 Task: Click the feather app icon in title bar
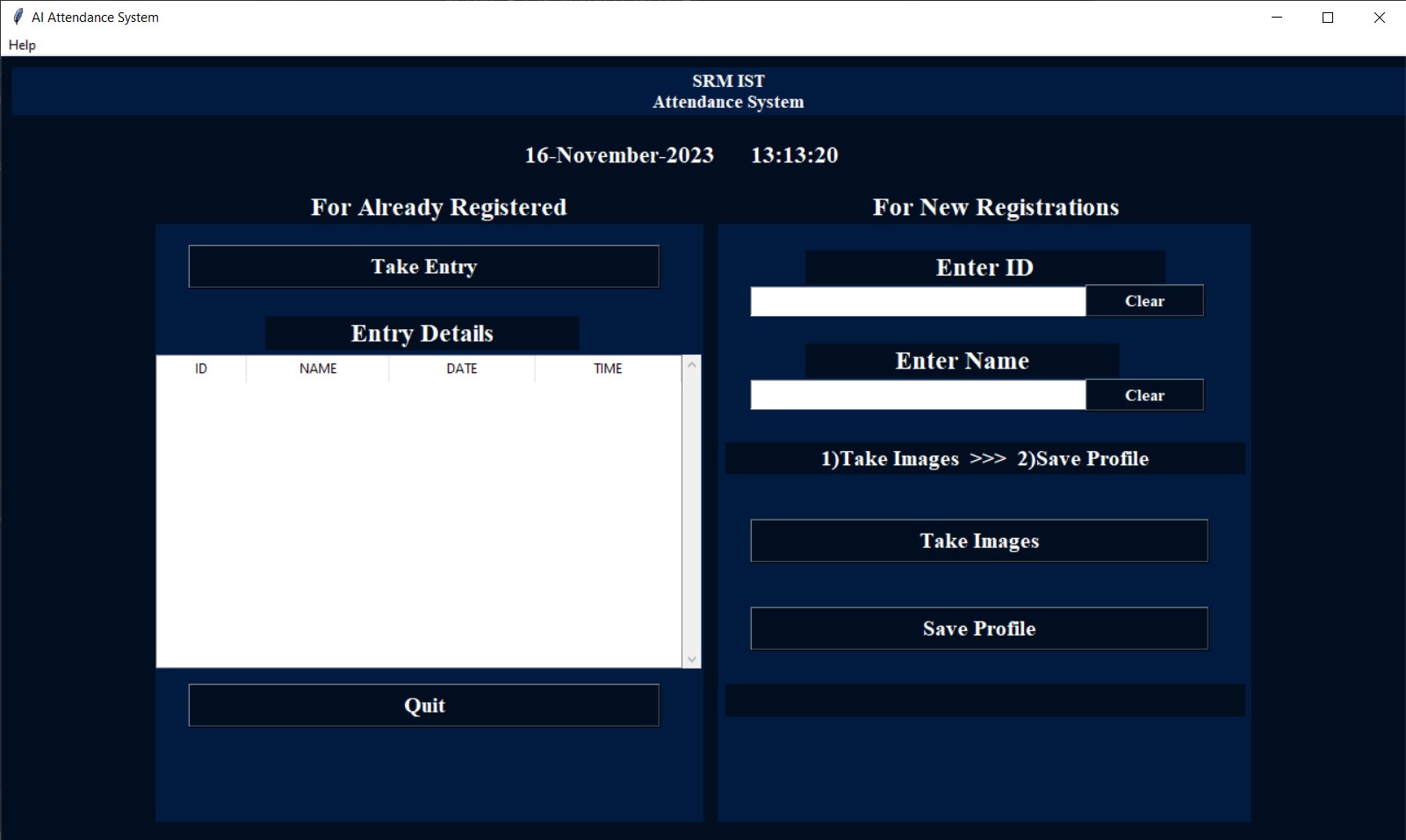point(18,17)
